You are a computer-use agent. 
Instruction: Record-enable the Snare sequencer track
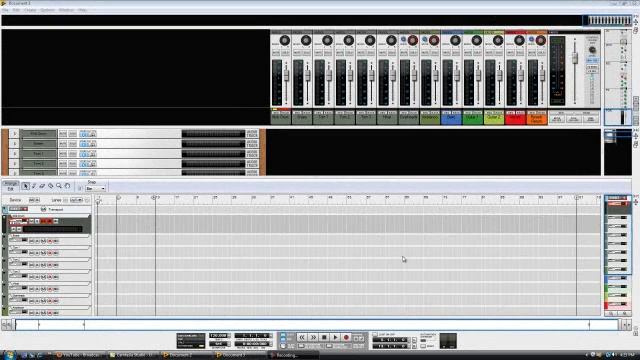click(x=50, y=241)
